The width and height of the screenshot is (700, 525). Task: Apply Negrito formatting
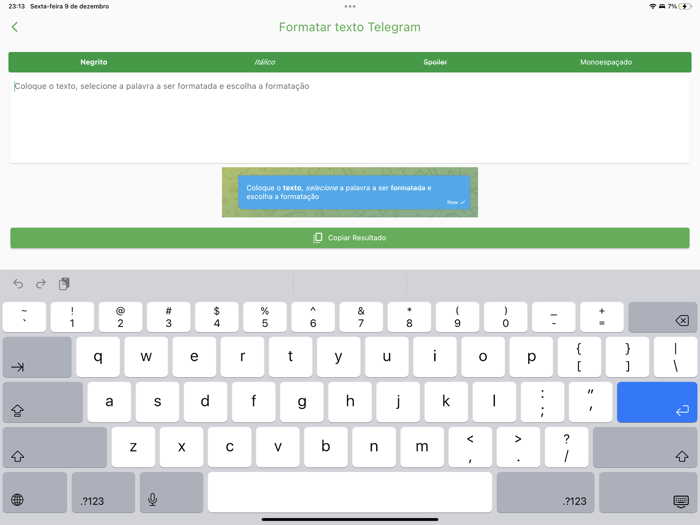point(94,62)
